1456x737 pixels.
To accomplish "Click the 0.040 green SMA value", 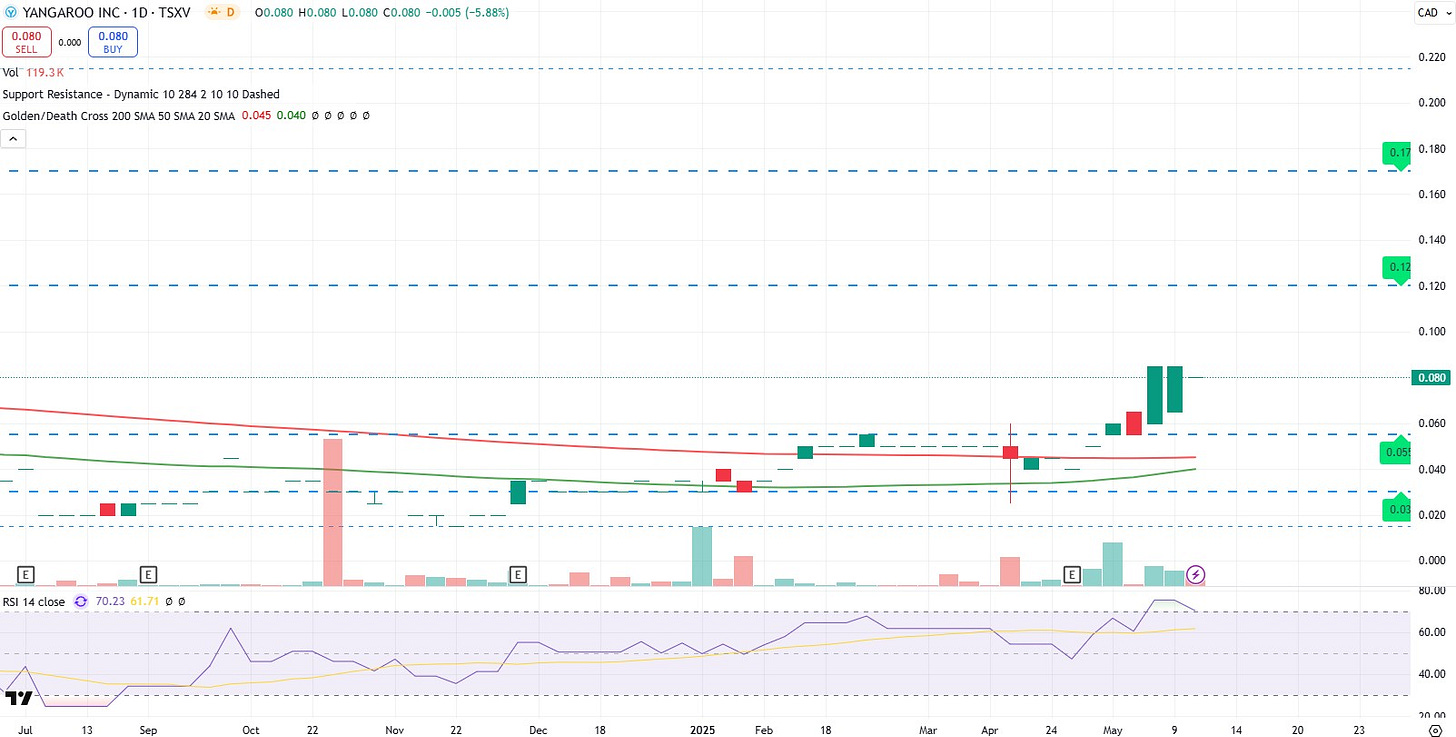I will [x=292, y=116].
